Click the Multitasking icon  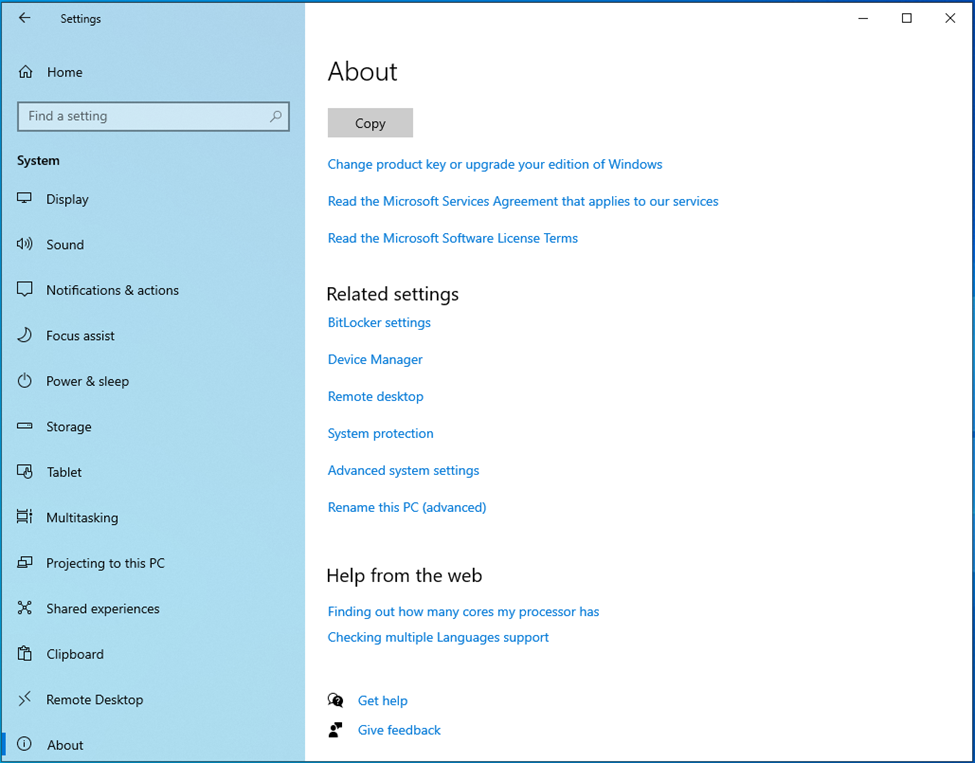tap(24, 517)
